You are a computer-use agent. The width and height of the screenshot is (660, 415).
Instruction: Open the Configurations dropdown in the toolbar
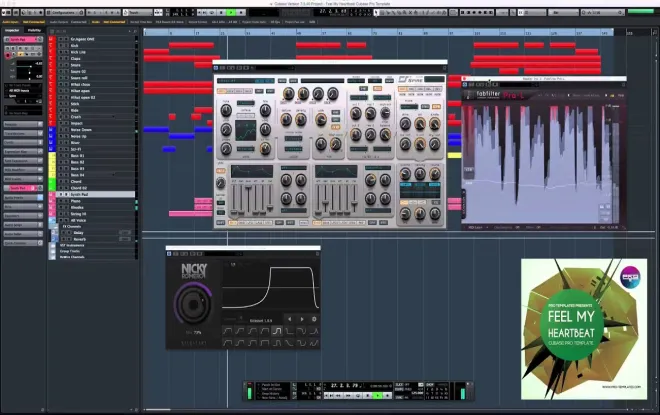[65, 13]
